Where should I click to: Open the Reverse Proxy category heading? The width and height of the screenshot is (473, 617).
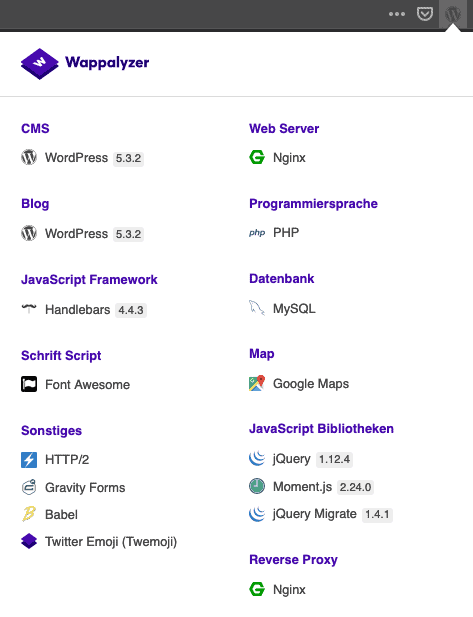pos(294,560)
